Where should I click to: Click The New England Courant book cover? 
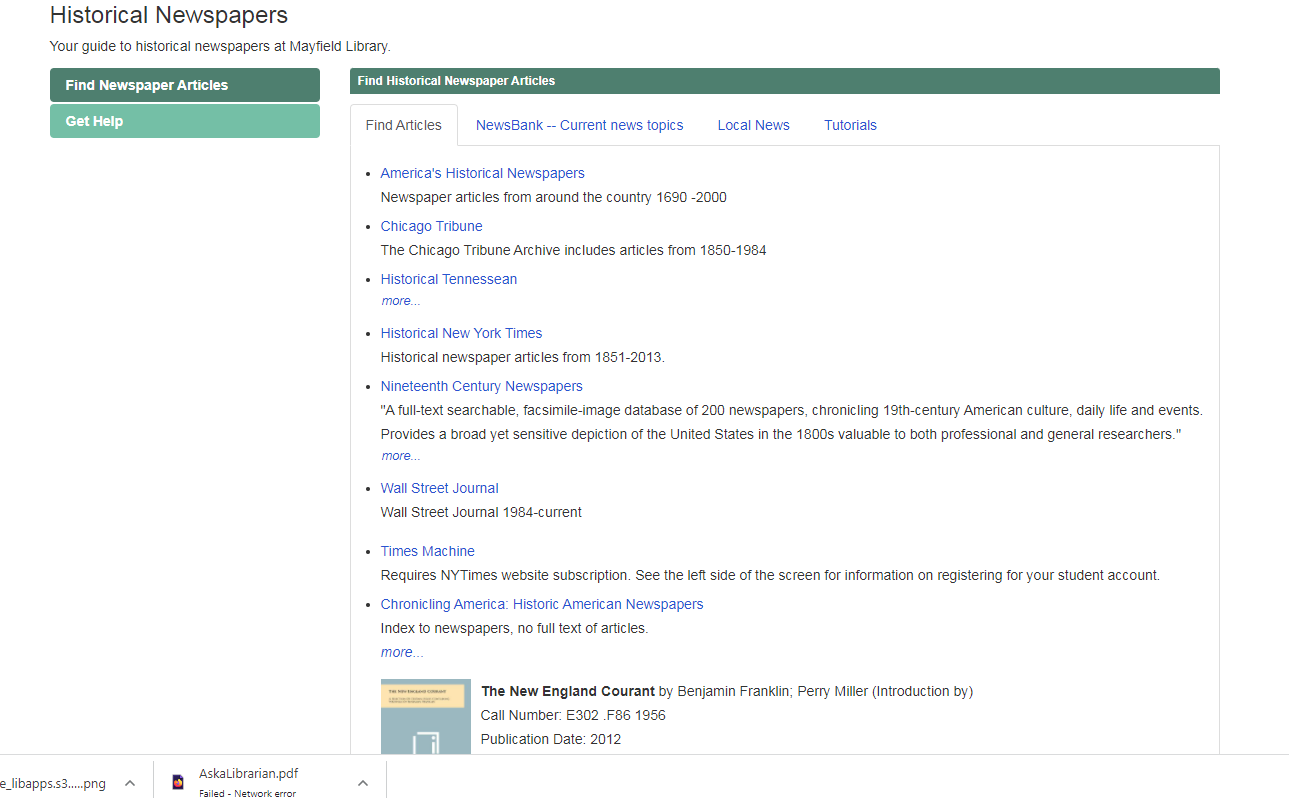425,717
